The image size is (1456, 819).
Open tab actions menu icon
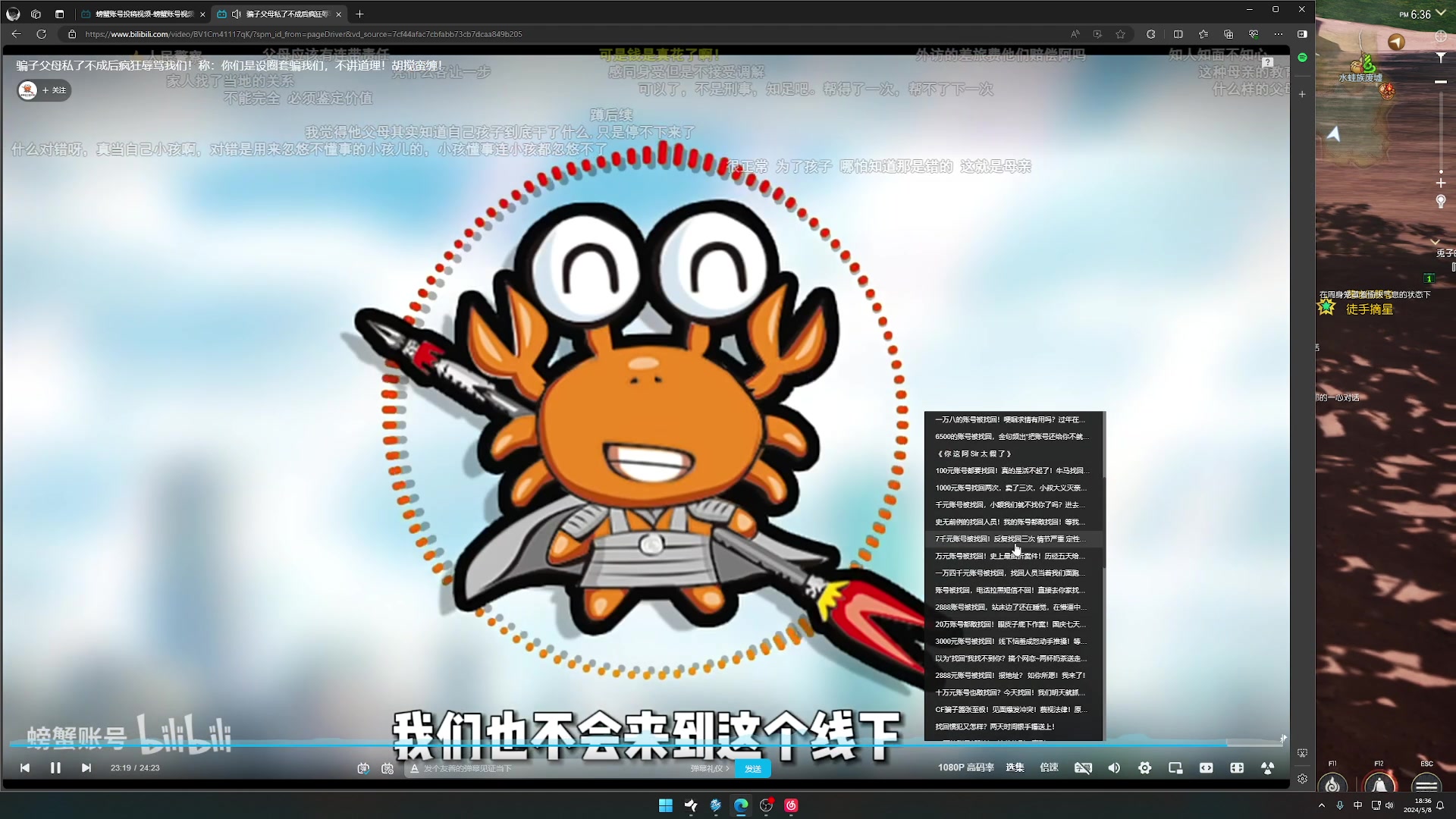pyautogui.click(x=60, y=14)
